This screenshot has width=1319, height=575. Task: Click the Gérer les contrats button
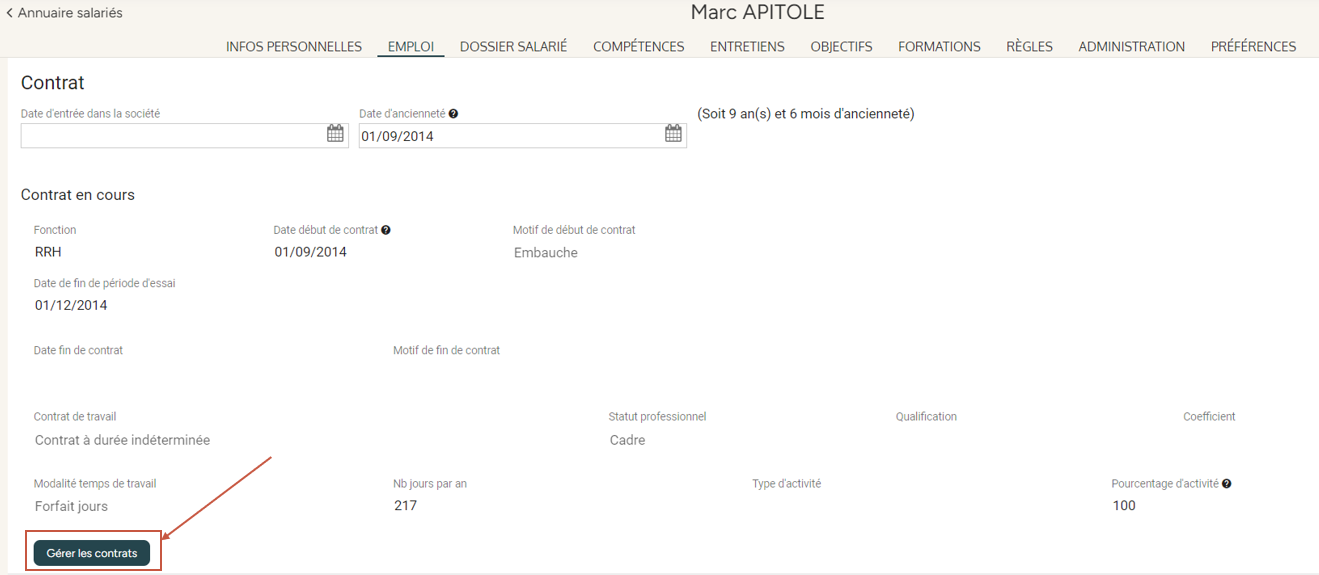(92, 553)
